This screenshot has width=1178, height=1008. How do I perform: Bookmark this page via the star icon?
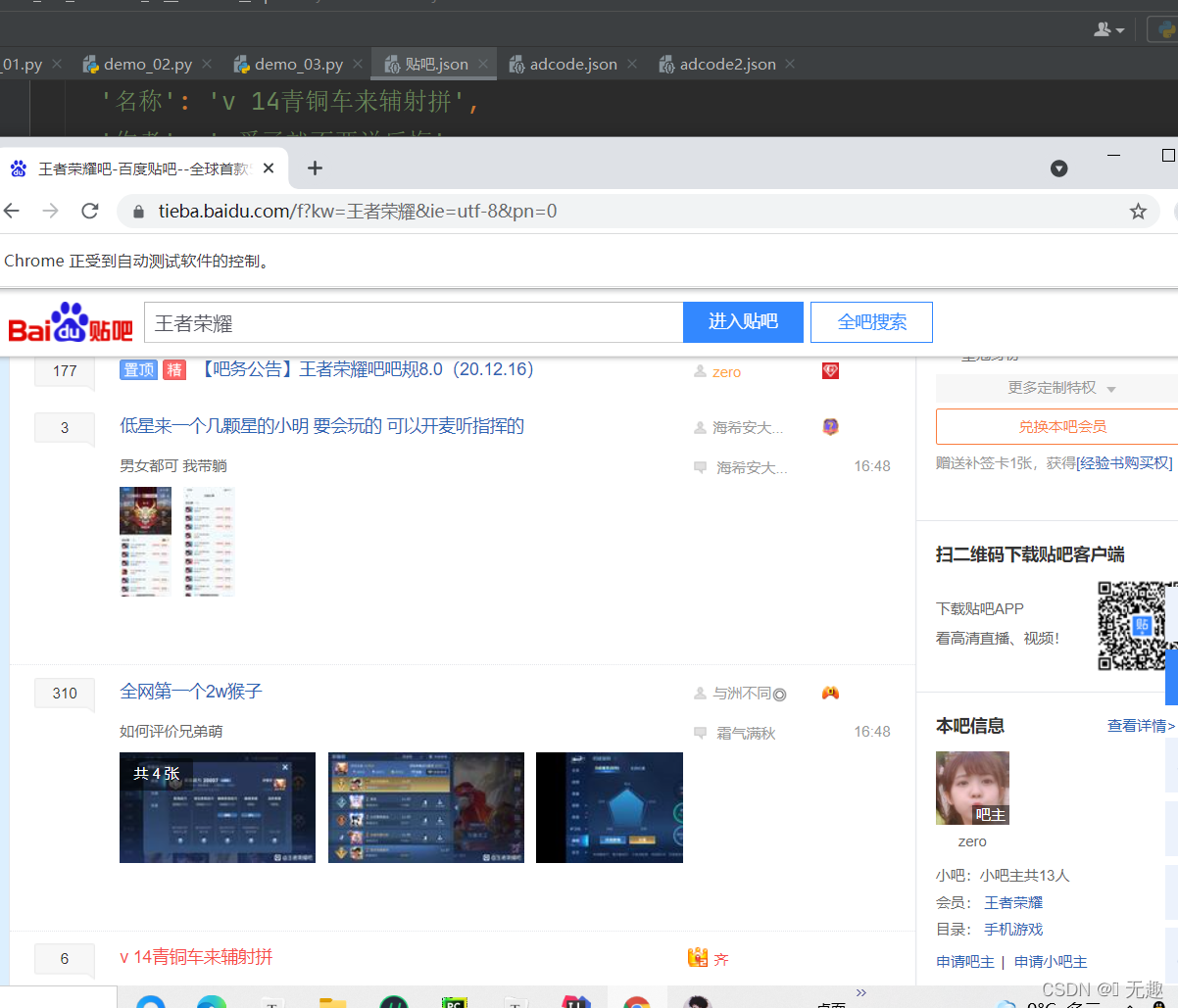click(x=1137, y=211)
